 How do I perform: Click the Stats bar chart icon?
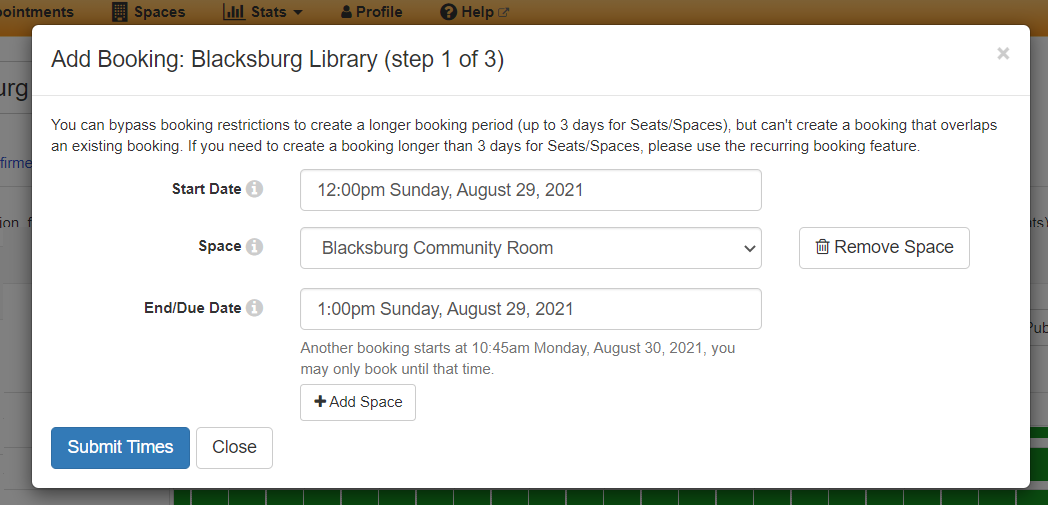[x=234, y=12]
